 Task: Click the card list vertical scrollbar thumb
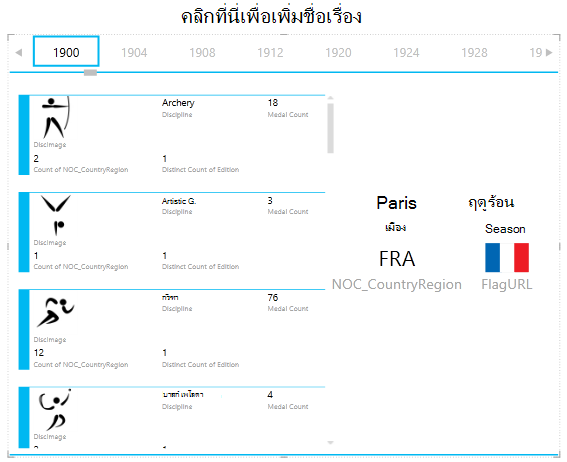[331, 128]
